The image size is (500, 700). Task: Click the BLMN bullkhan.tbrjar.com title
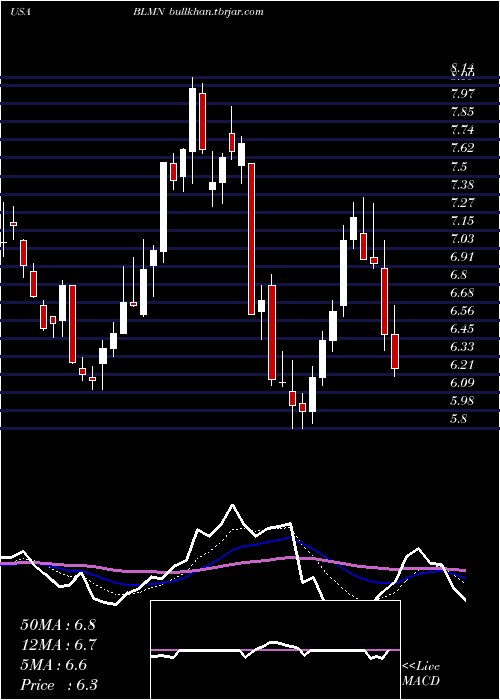coord(198,12)
